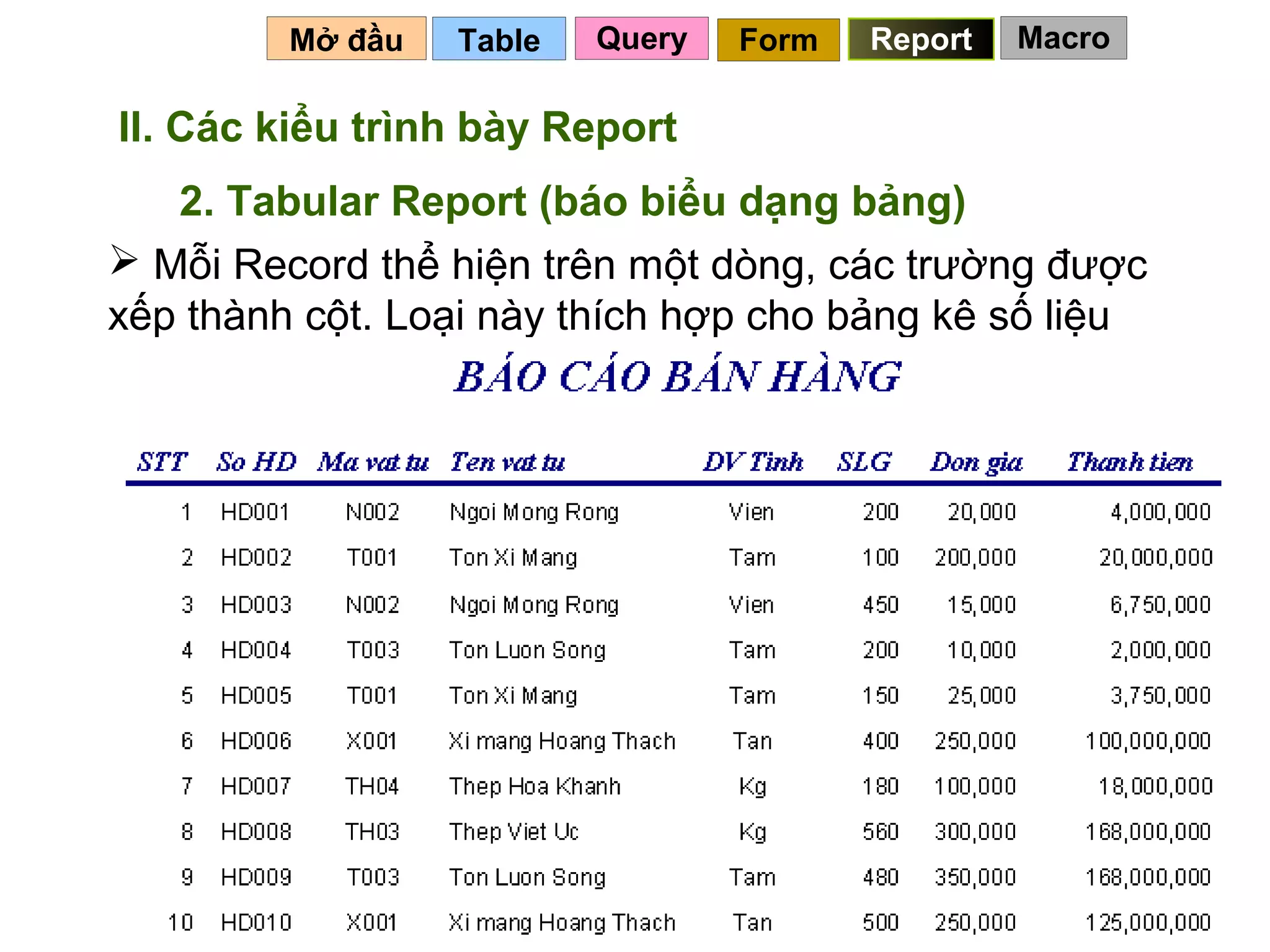Click unit 'Tan' in HD006 row
This screenshot has height=952, width=1270.
pos(752,741)
